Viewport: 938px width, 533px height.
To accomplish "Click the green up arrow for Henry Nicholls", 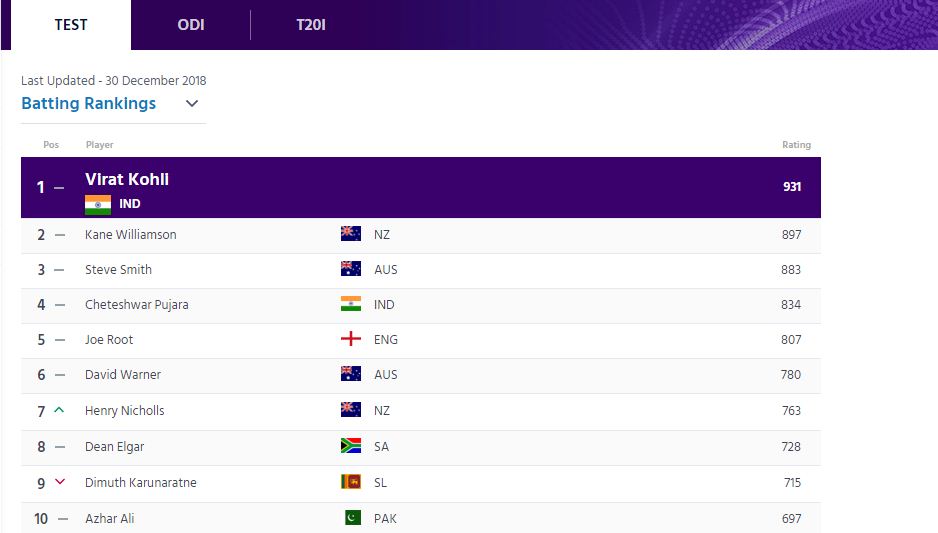I will 59,410.
